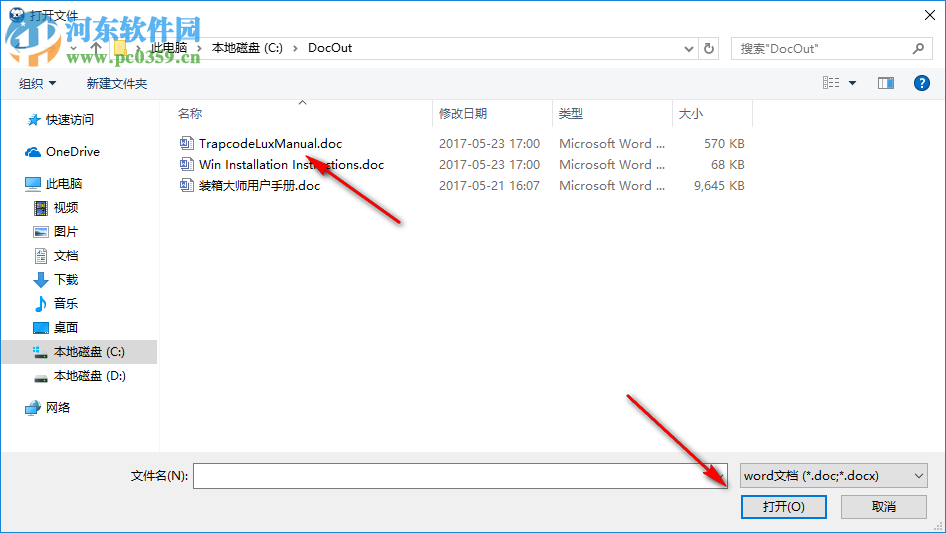Viewport: 946px width, 533px height.
Task: Open the word文档 file type dropdown
Action: [834, 476]
